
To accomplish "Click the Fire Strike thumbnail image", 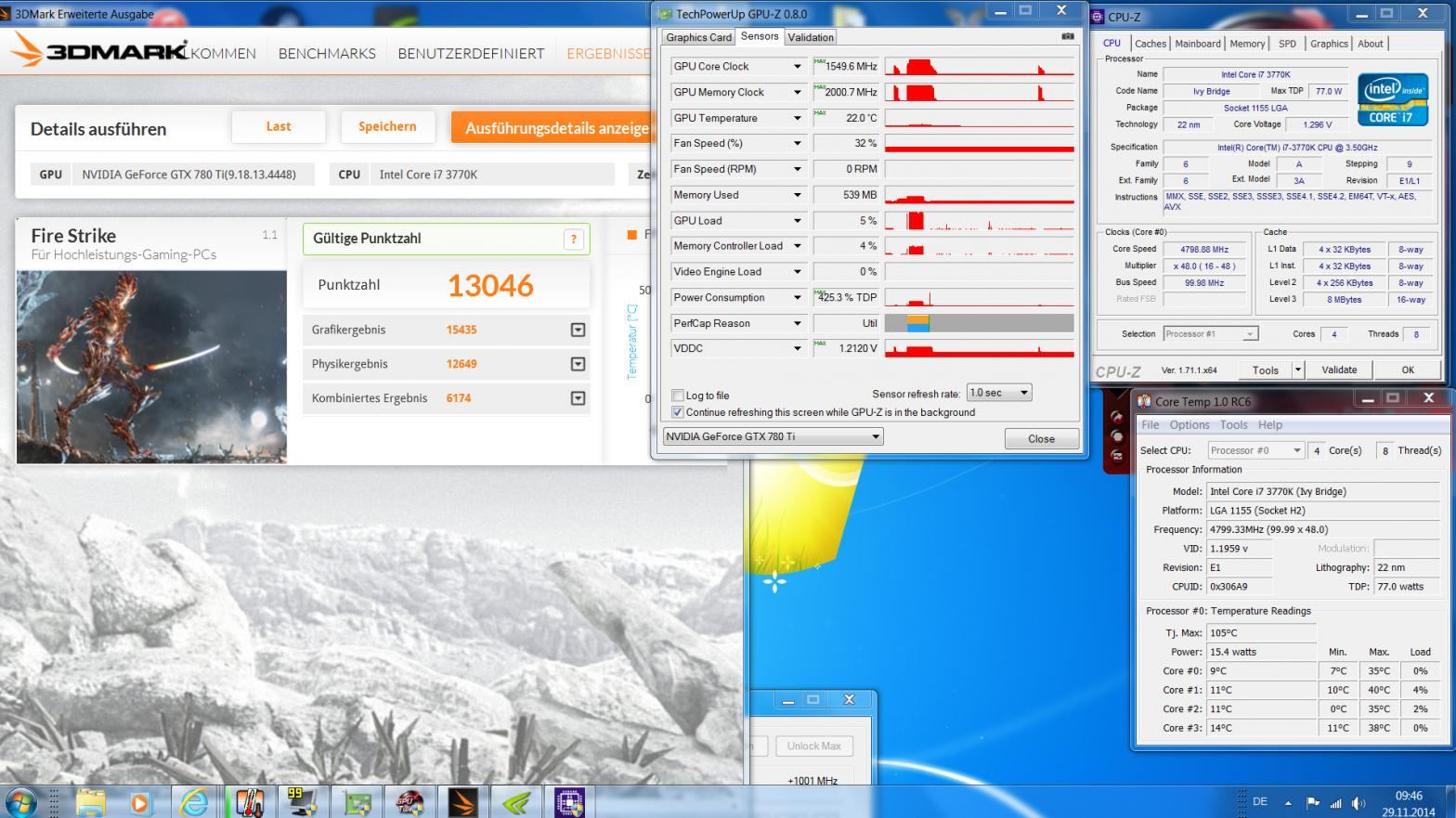I will tap(151, 367).
